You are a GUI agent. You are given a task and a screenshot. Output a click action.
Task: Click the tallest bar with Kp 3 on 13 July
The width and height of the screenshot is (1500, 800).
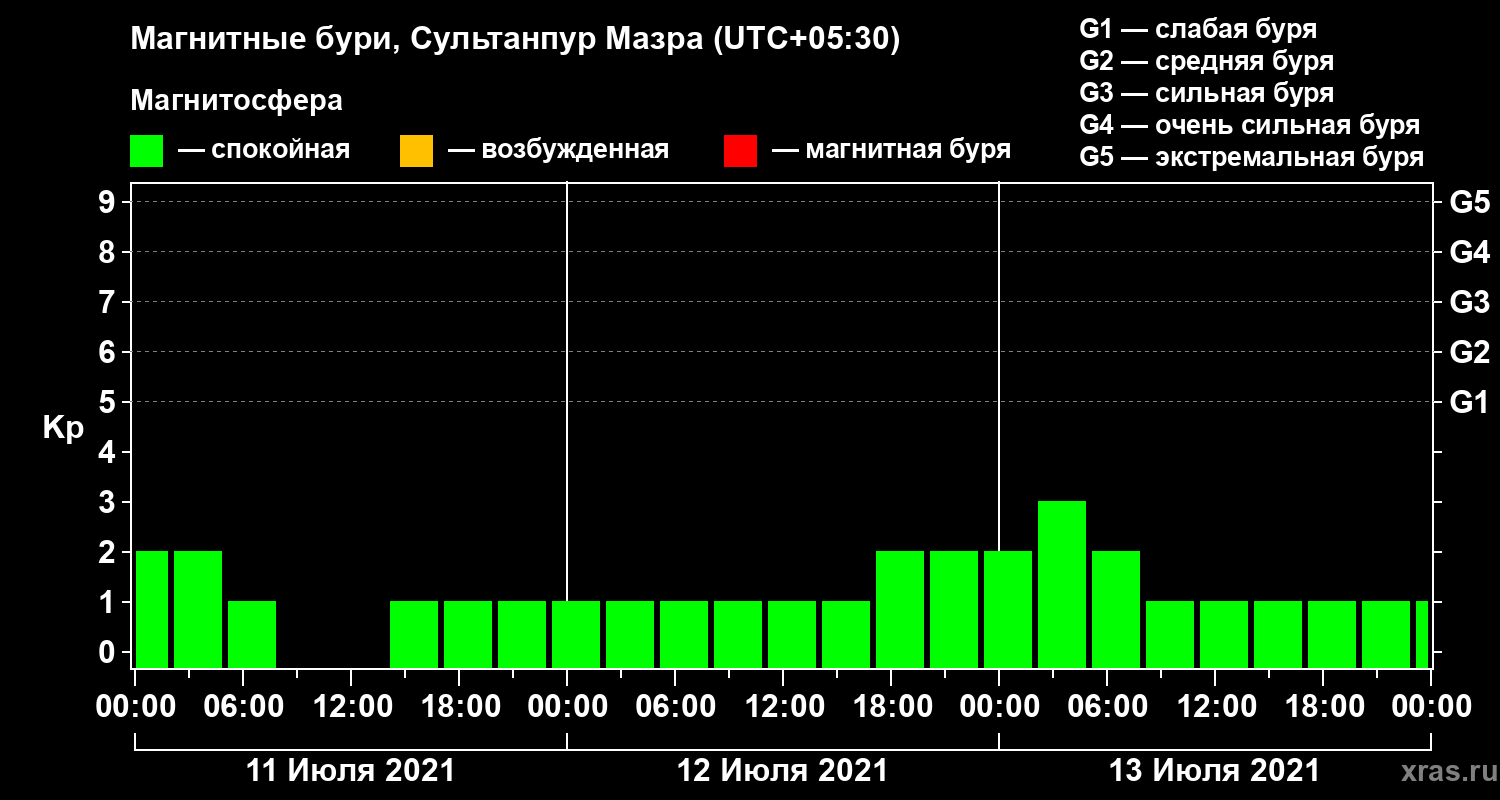pyautogui.click(x=1062, y=584)
